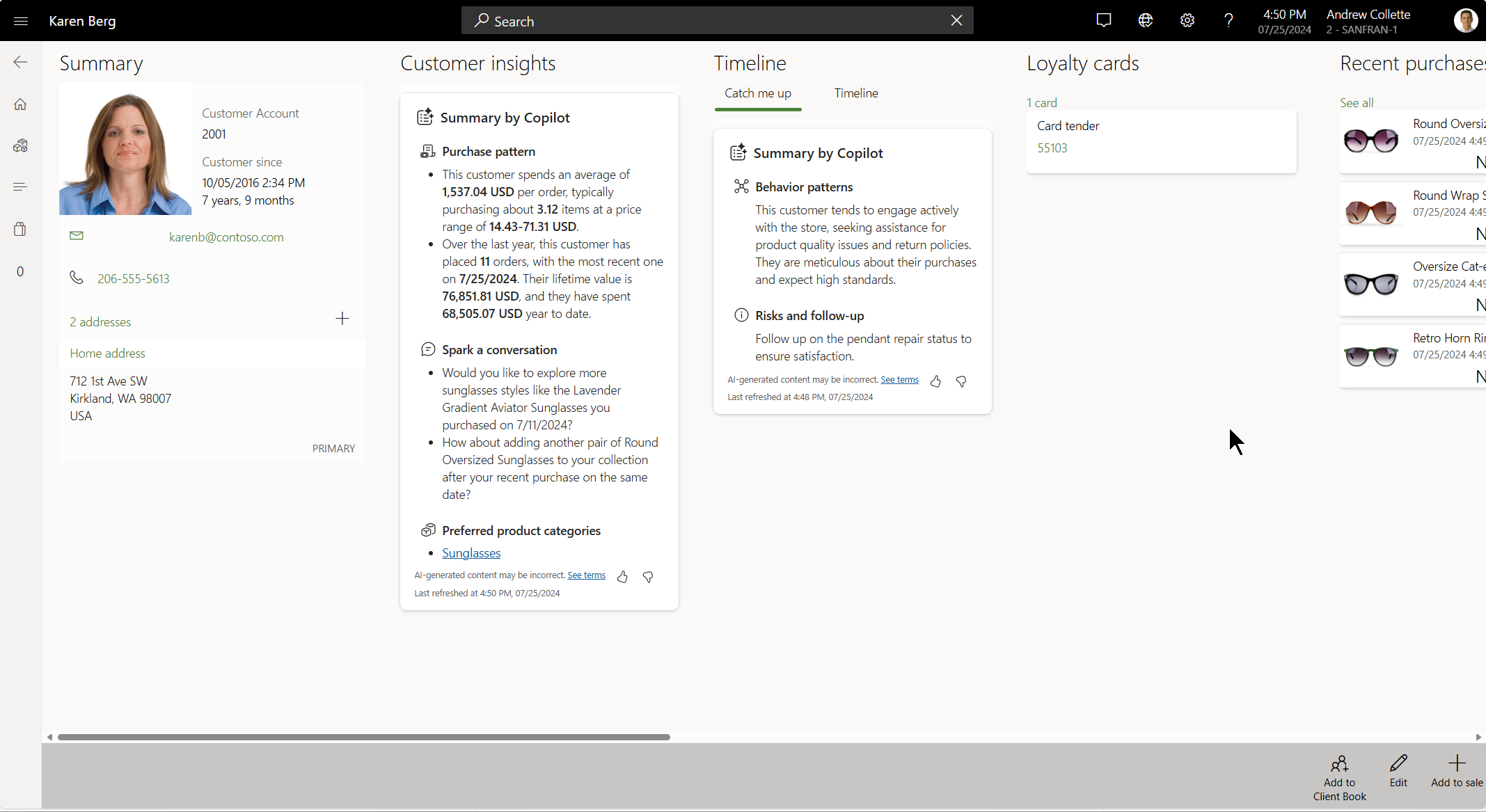1486x812 pixels.
Task: Thumbs down the Timeline Copilot summary
Action: (x=961, y=380)
